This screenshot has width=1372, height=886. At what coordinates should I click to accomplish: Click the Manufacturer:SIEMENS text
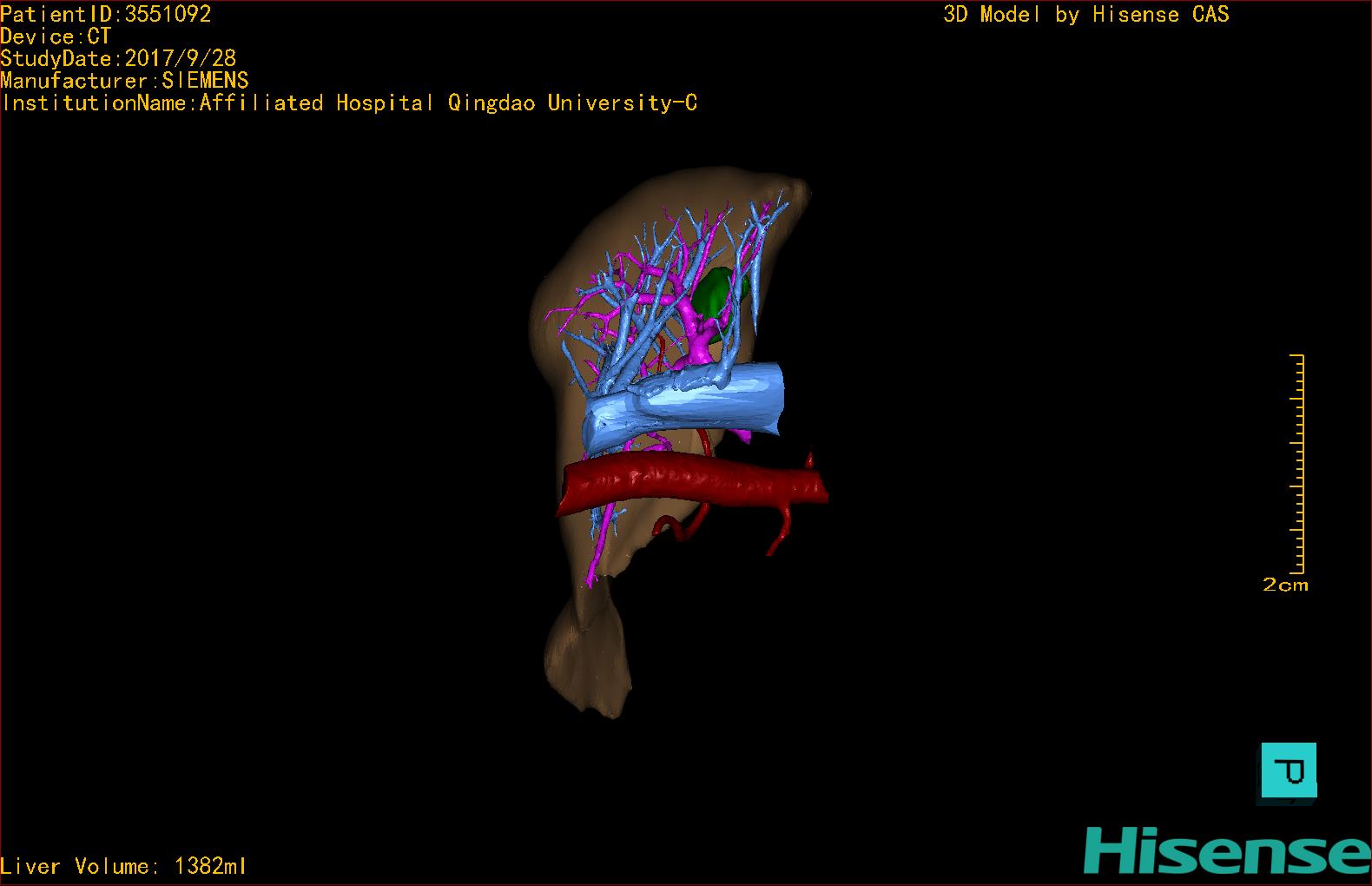click(x=125, y=81)
